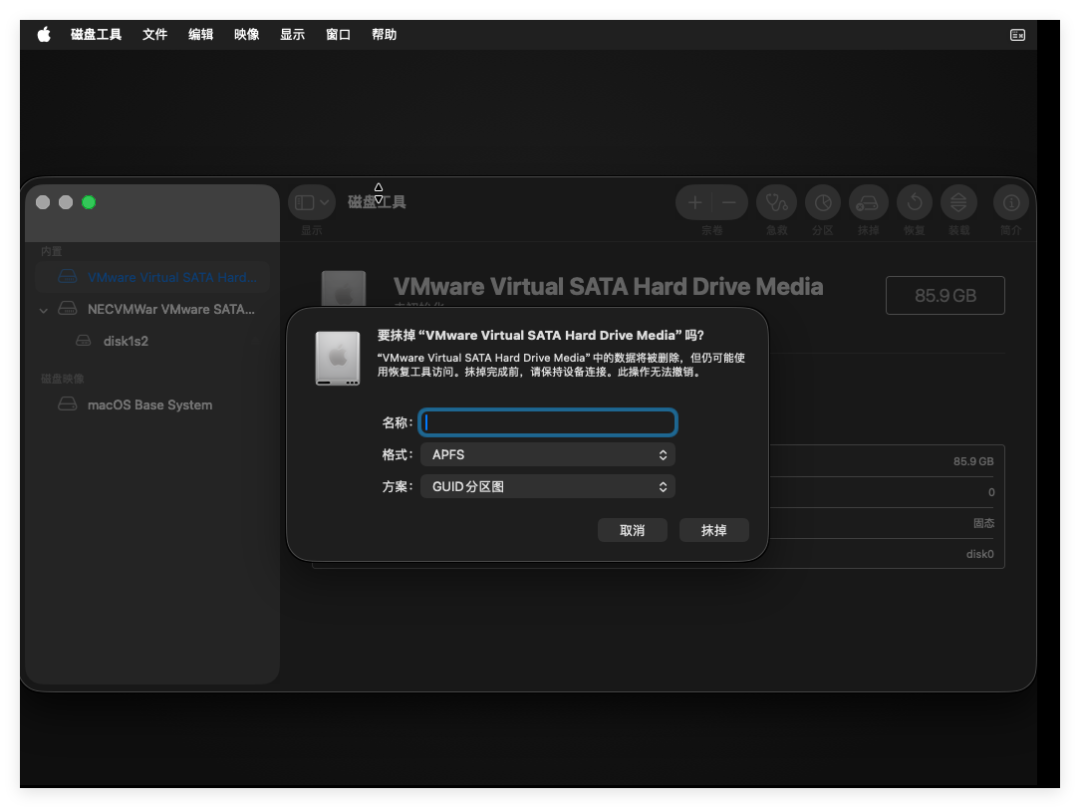This screenshot has height=808, width=1080.
Task: Click the 固态 type value
Action: pyautogui.click(x=984, y=523)
